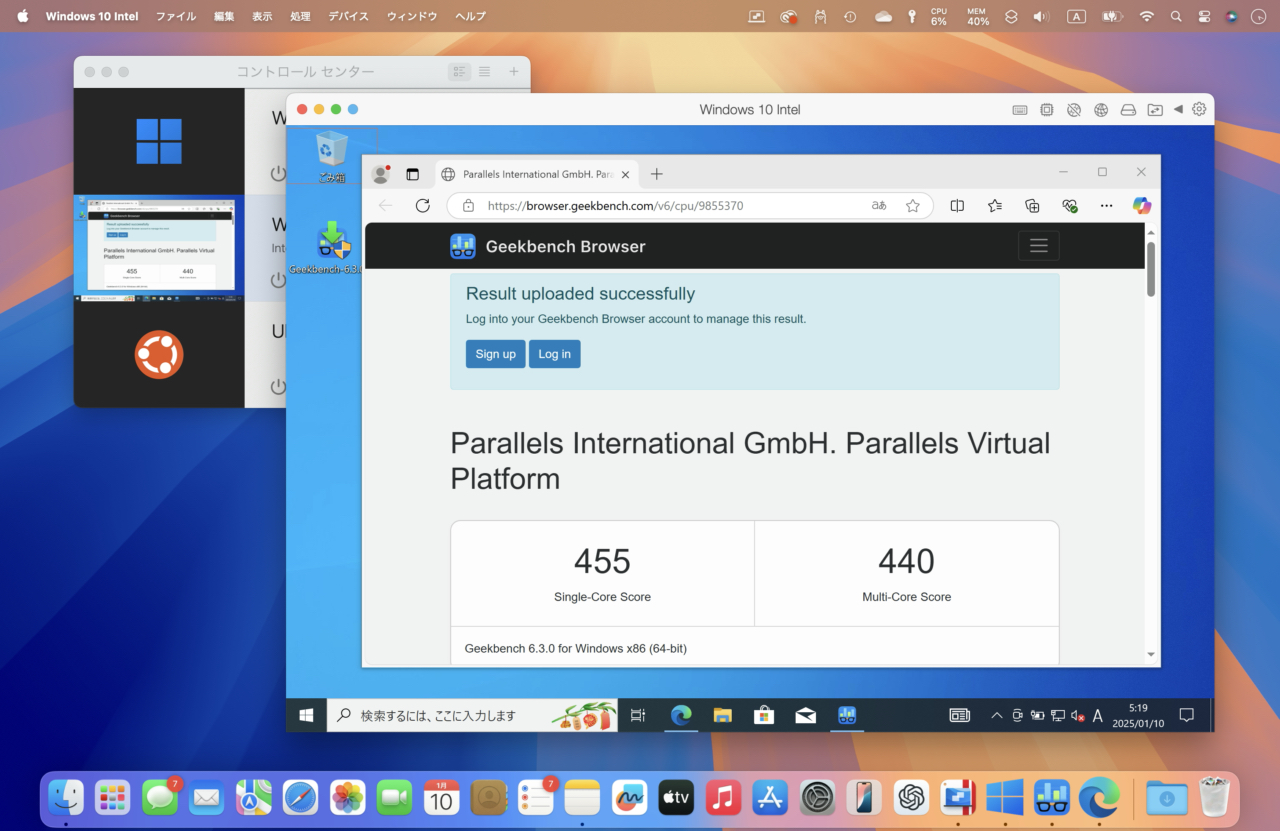The height and width of the screenshot is (831, 1280).
Task: Click the Edge page vertical scrollbar
Action: (1151, 269)
